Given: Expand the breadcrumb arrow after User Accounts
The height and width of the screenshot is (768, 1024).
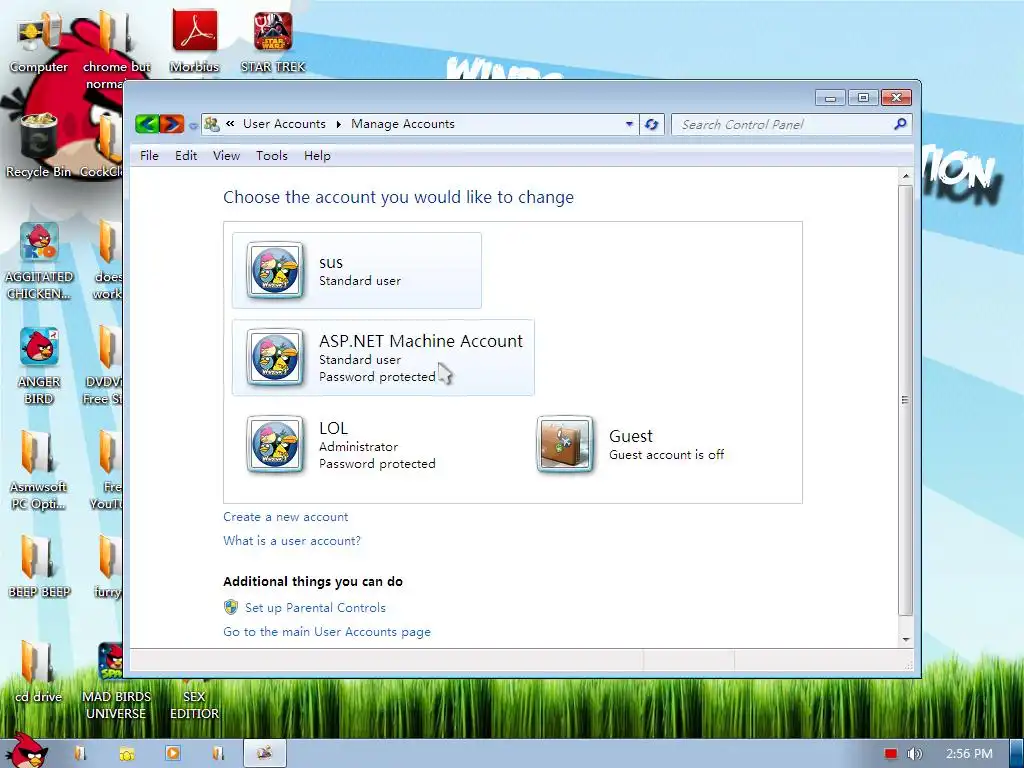Looking at the screenshot, I should pos(338,124).
